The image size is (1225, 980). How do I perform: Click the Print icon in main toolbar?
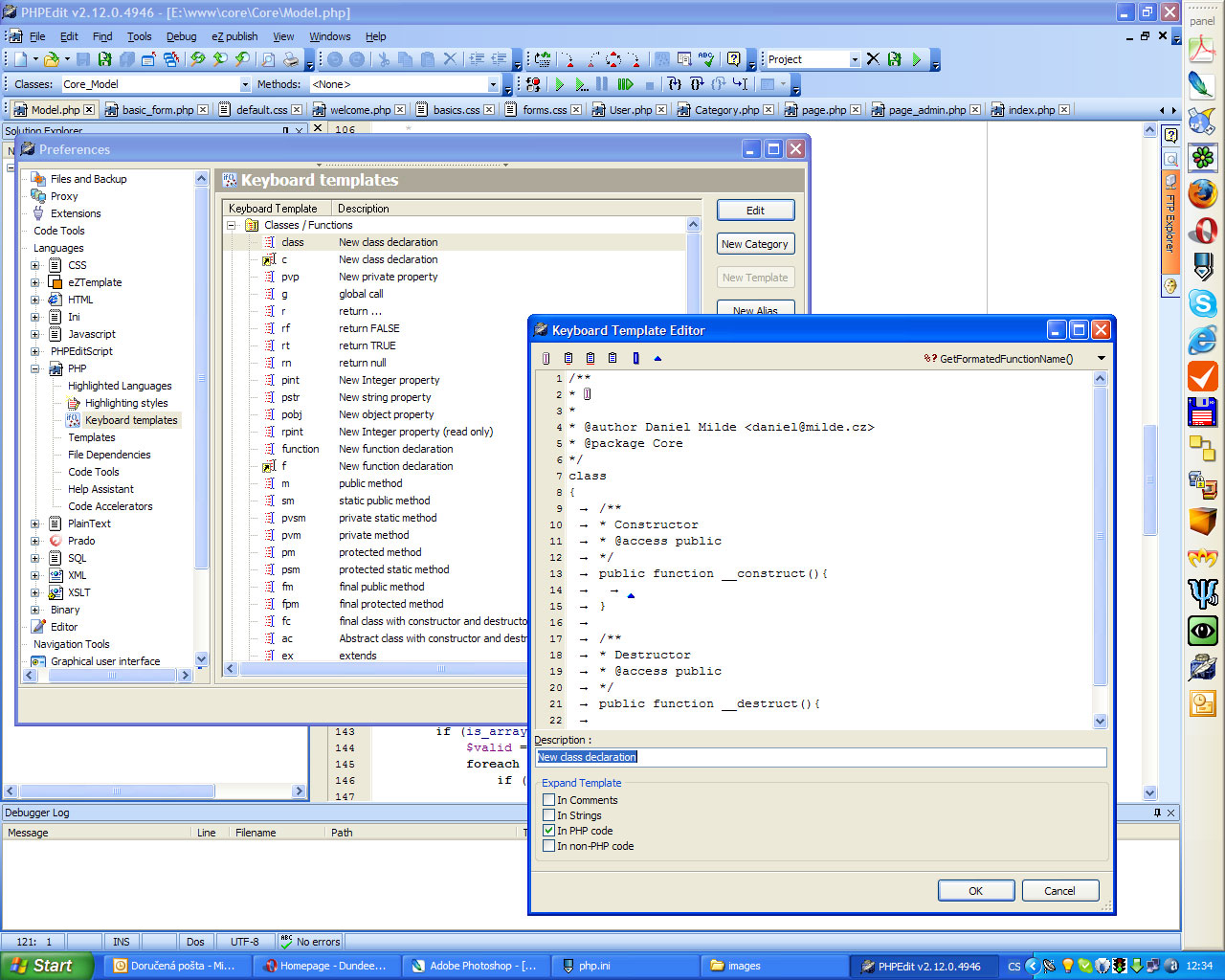pos(291,59)
